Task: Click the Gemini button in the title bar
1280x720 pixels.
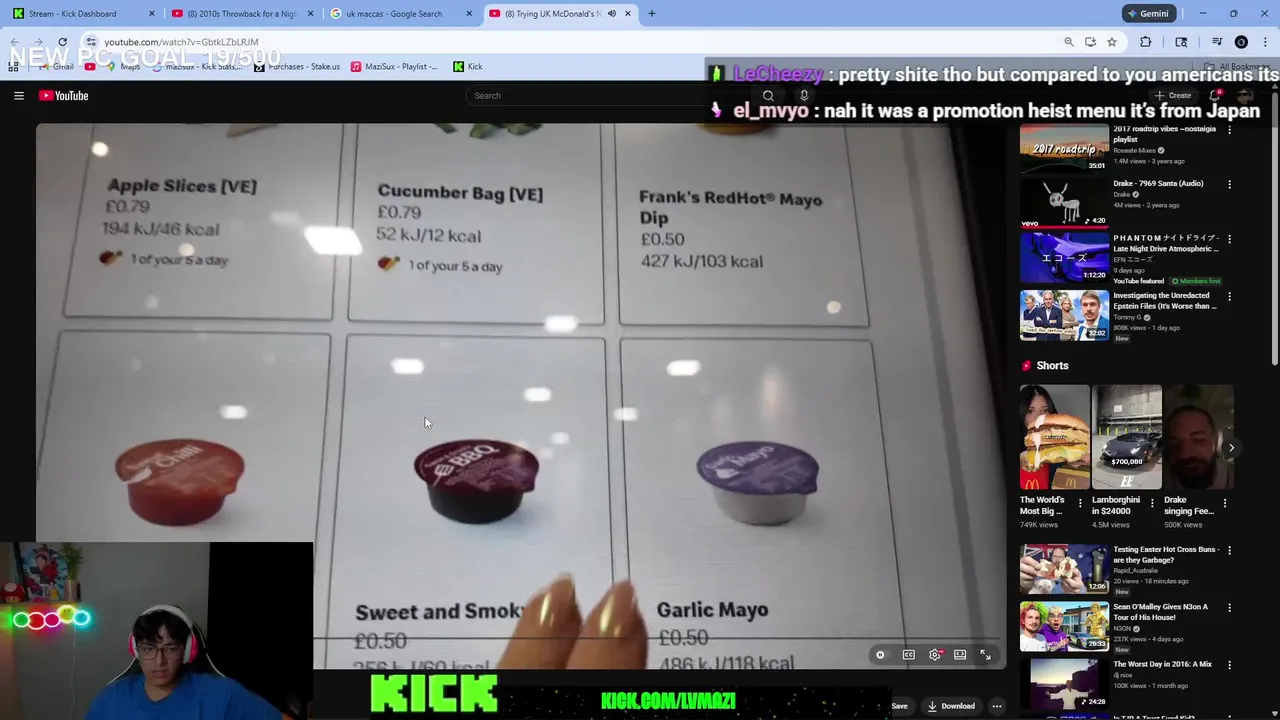Action: [x=1147, y=14]
